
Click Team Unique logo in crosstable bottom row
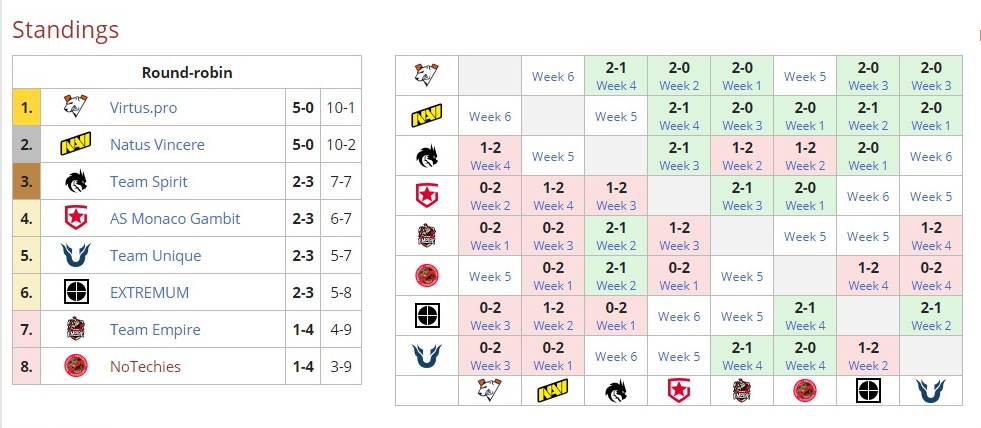931,391
